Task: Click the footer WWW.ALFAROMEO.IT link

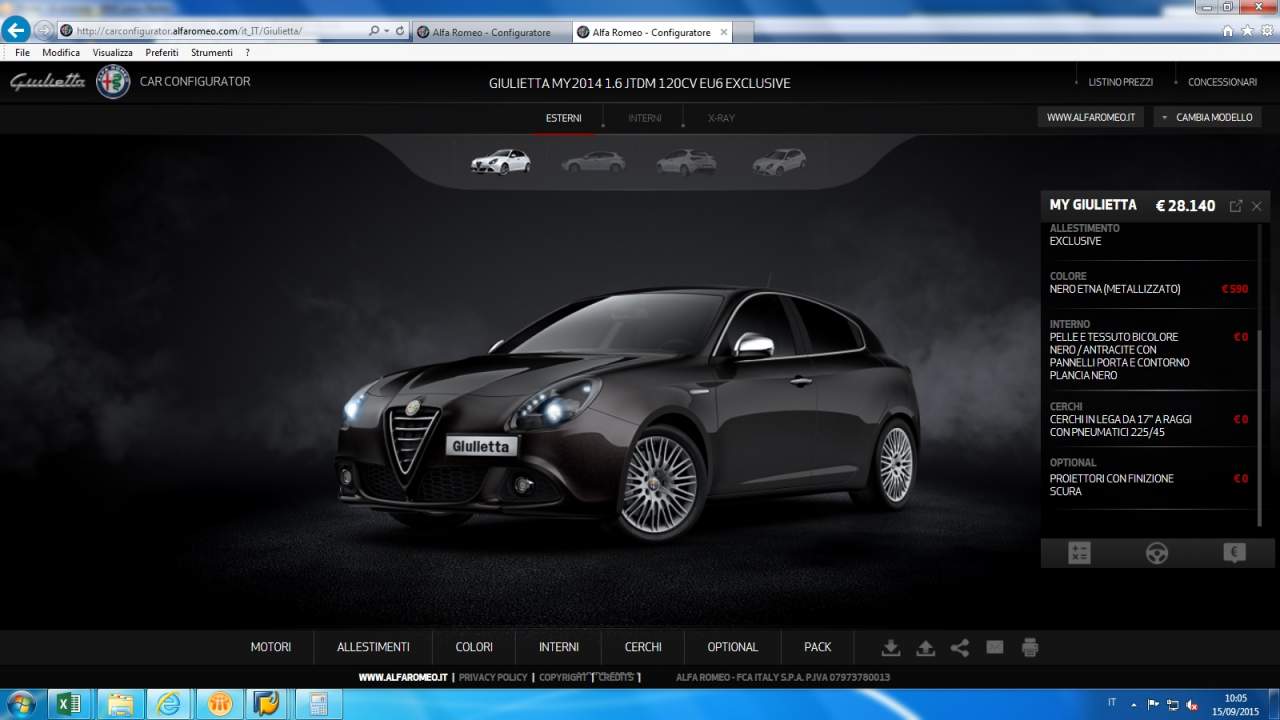Action: point(403,677)
